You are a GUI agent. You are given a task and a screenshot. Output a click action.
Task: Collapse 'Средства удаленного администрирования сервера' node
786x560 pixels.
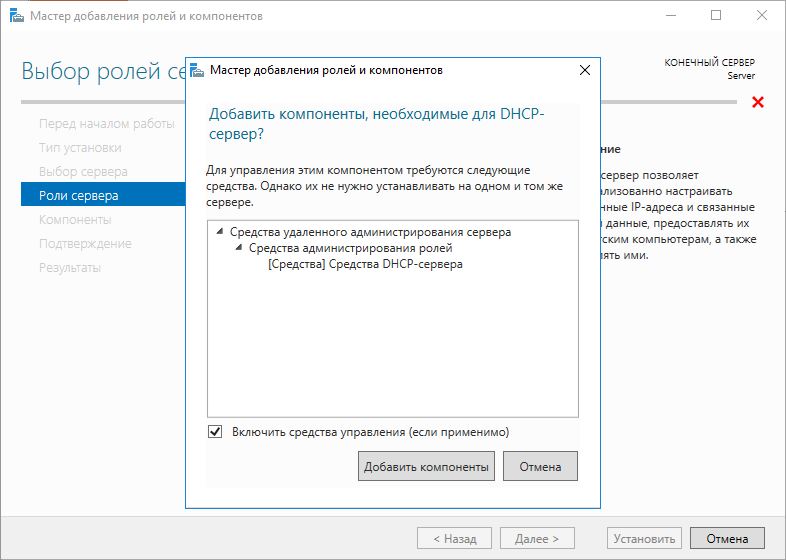pyautogui.click(x=219, y=232)
